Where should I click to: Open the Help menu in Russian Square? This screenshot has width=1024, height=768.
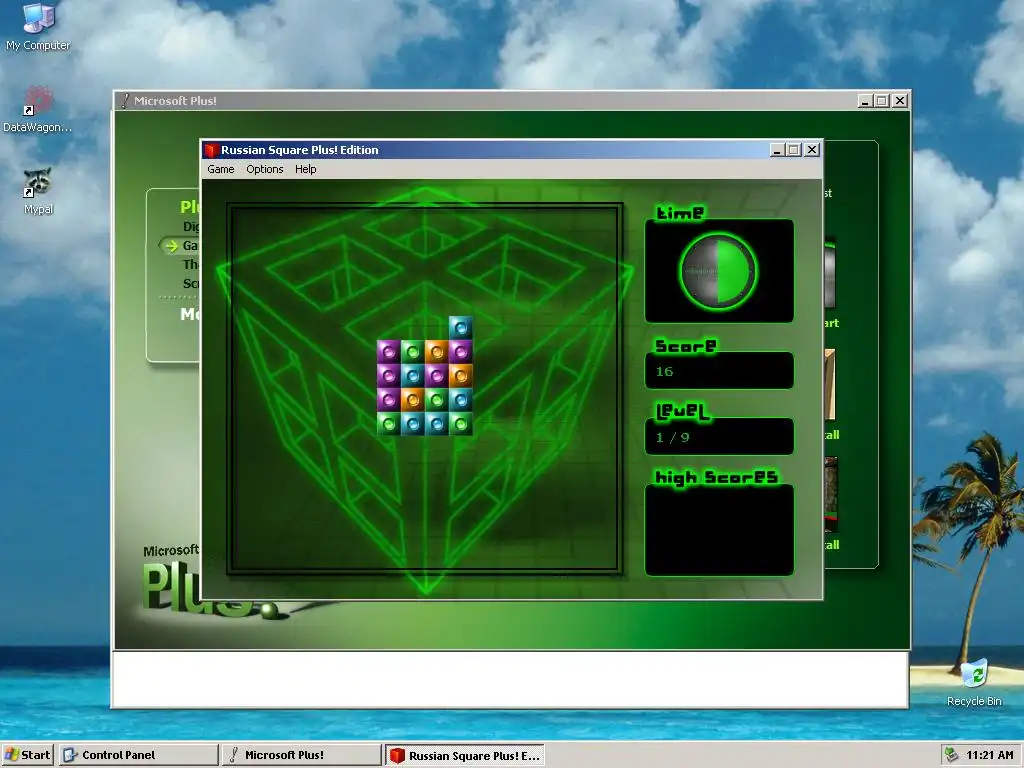coord(306,169)
